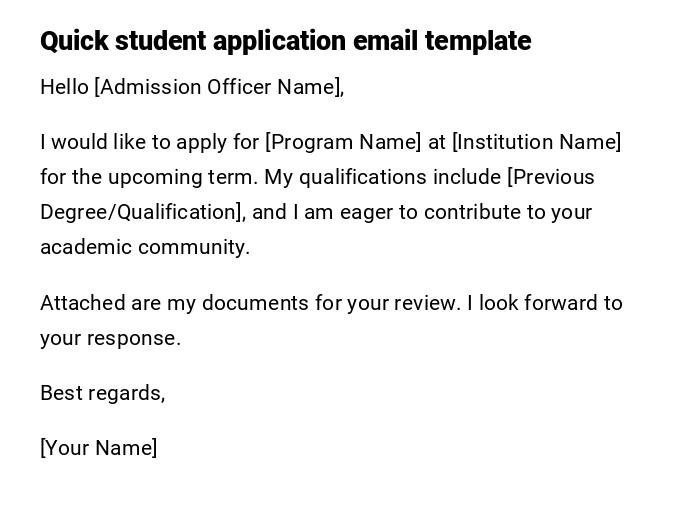Select the [Institution Name] placeholder
The width and height of the screenshot is (700, 510).
537,142
